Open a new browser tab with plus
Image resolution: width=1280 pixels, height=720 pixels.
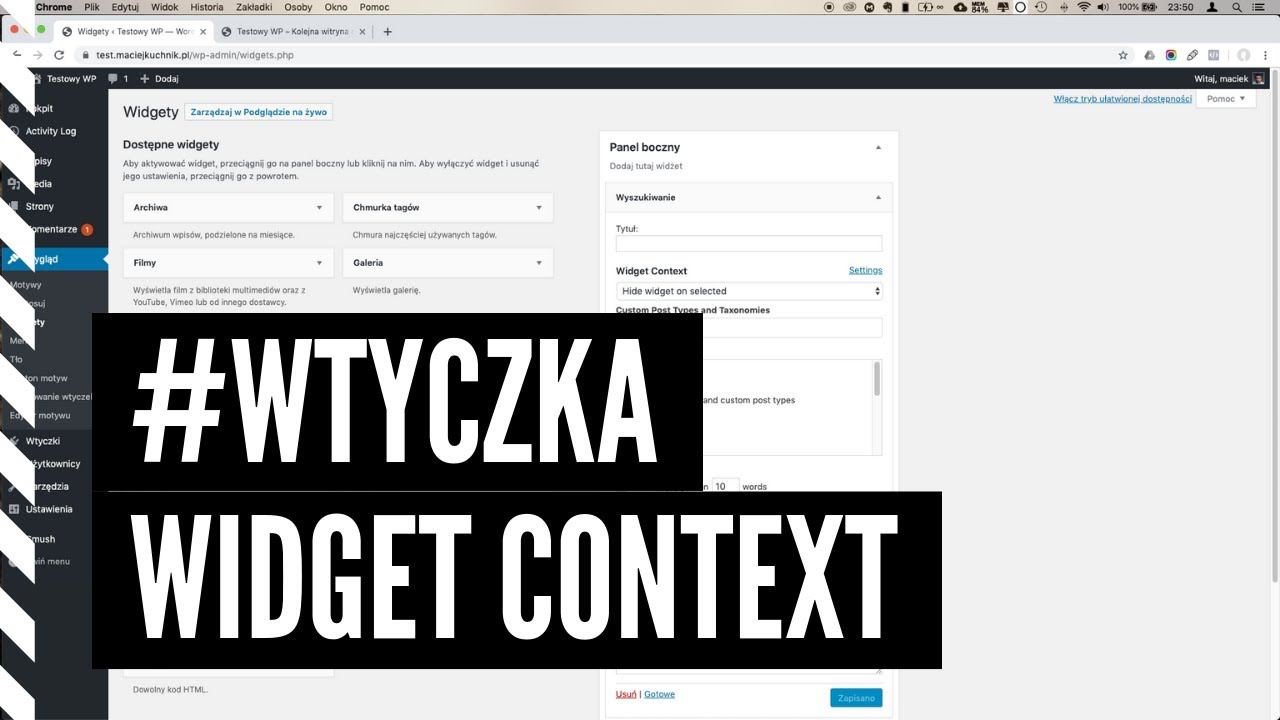(x=388, y=31)
